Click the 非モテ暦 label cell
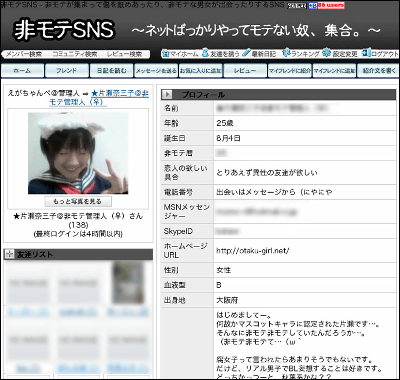 pos(187,153)
